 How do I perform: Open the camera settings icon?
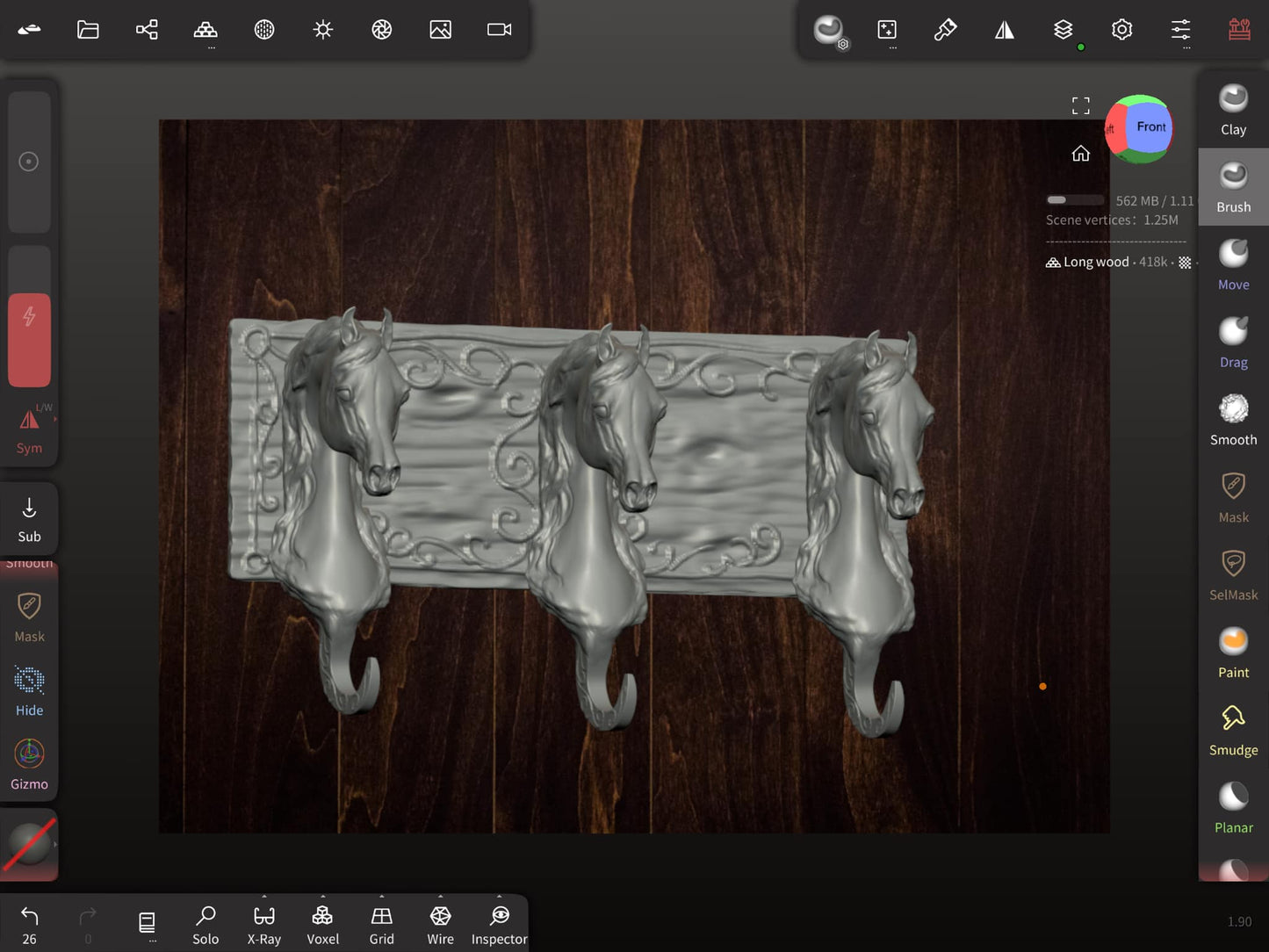[x=499, y=30]
